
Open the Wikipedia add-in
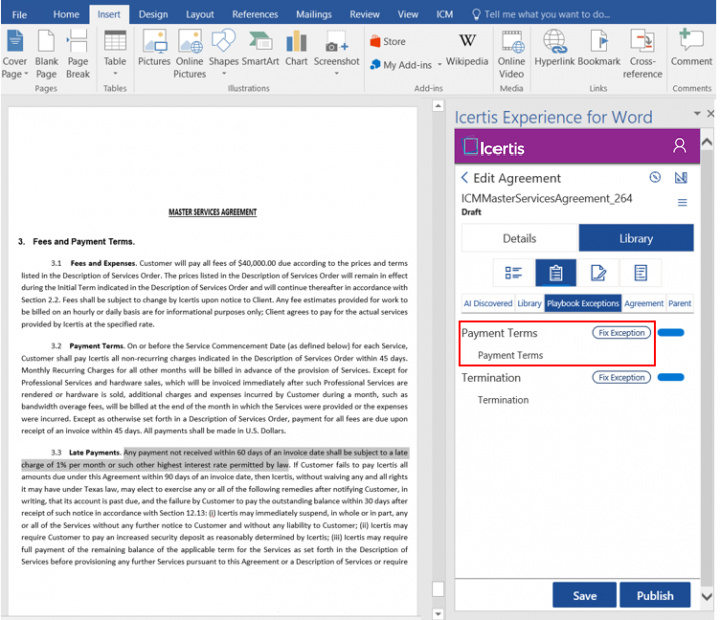pyautogui.click(x=467, y=50)
